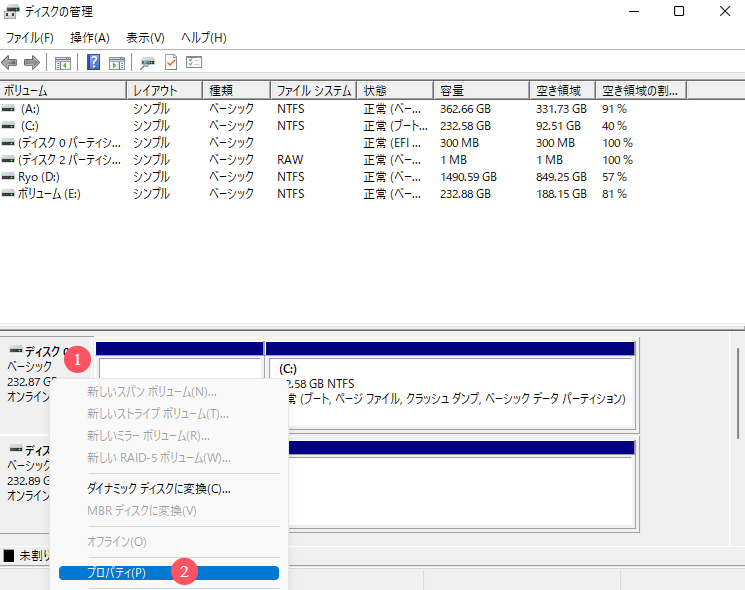Open the ファイル(F) menu
This screenshot has height=590, width=745.
[29, 38]
